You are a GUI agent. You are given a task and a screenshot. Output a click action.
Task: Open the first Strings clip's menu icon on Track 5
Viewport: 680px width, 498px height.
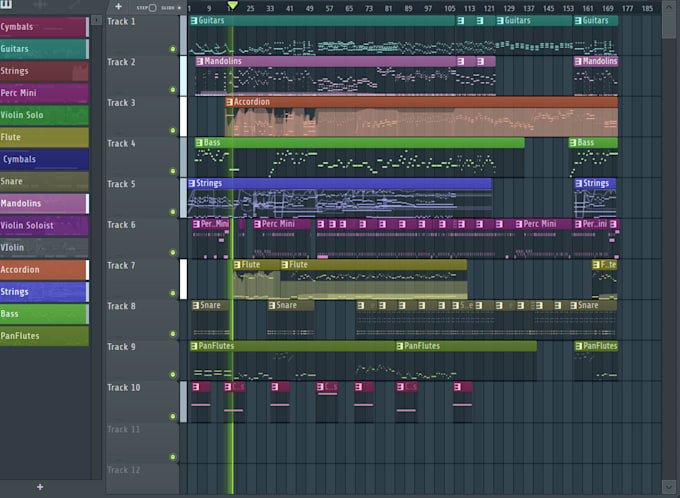tap(192, 183)
